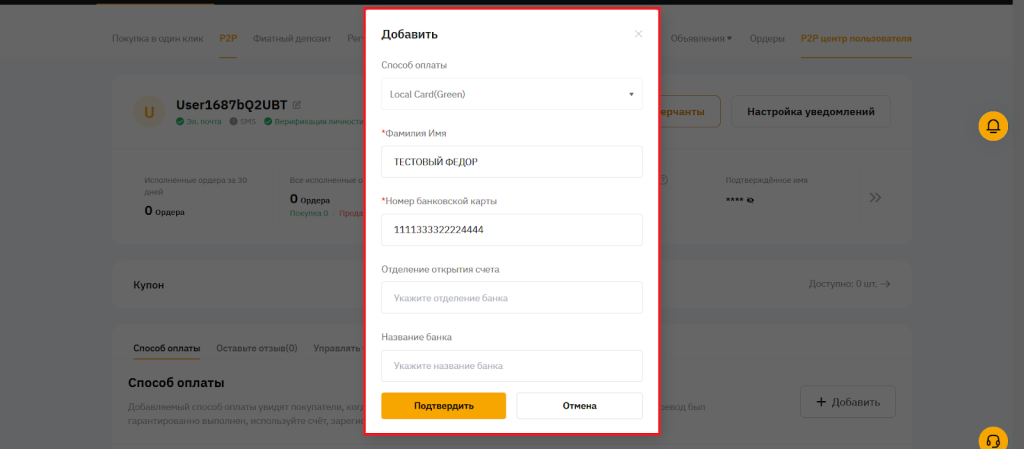Open the headset support chat icon
Screen dimensions: 1024x449
[x=992, y=439]
